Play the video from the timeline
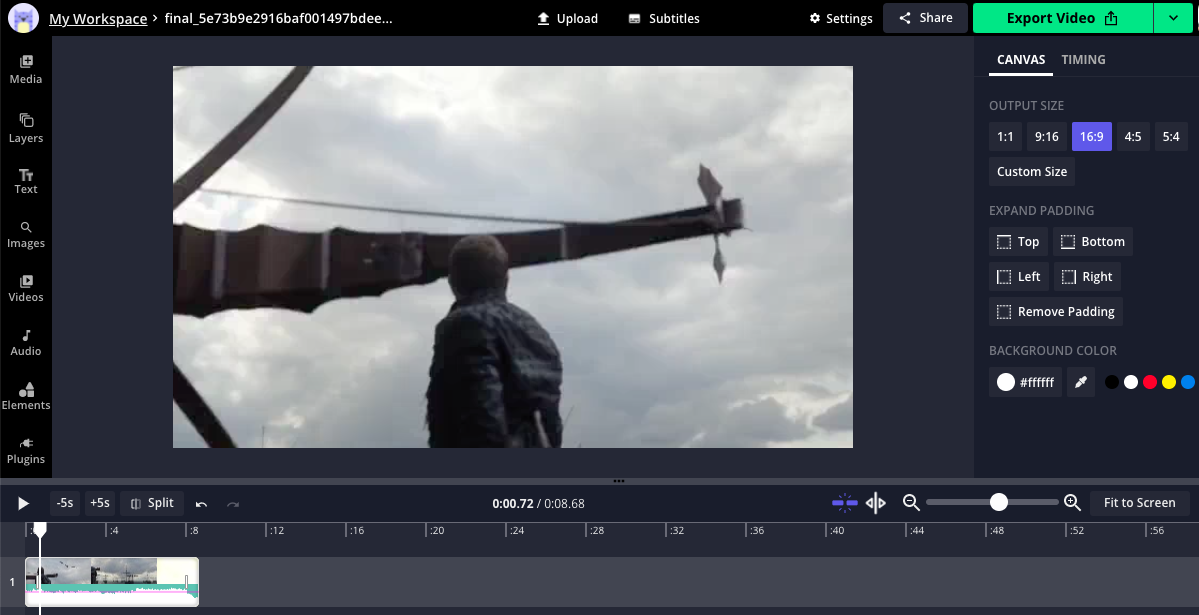Screen dimensions: 1199x615 [x=24, y=504]
